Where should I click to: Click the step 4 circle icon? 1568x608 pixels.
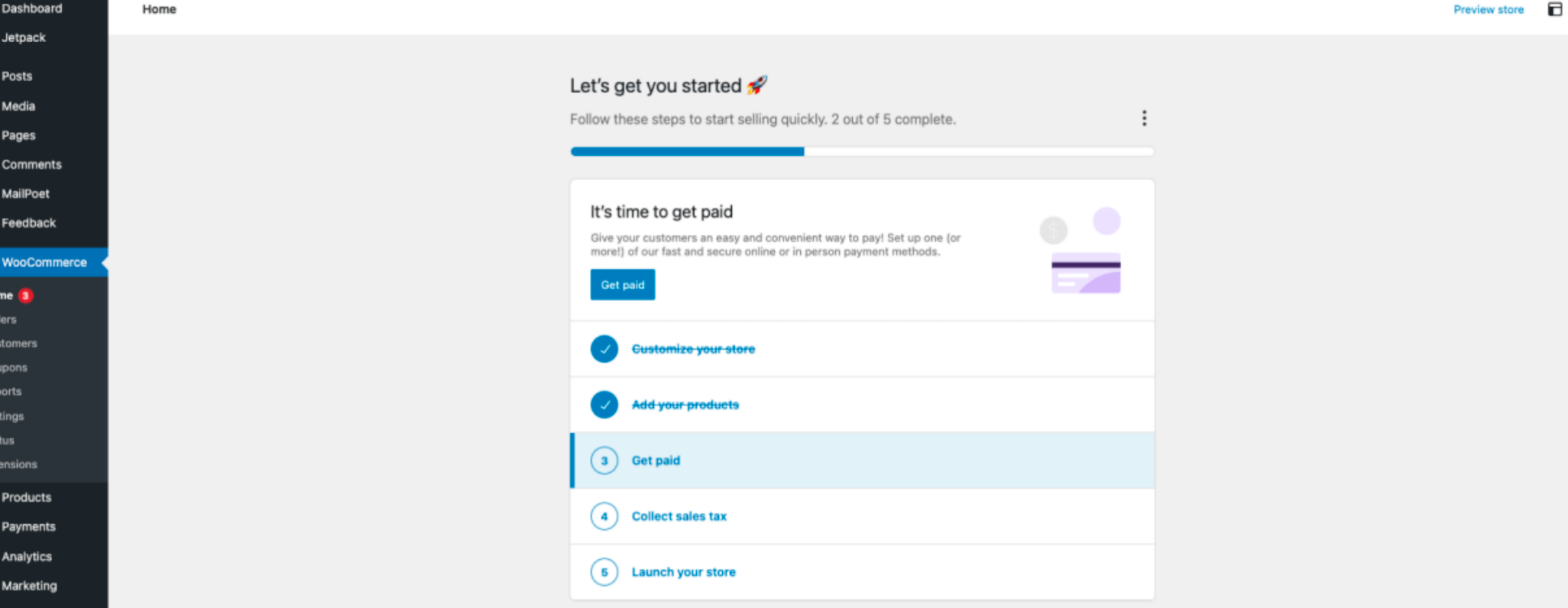pyautogui.click(x=604, y=516)
